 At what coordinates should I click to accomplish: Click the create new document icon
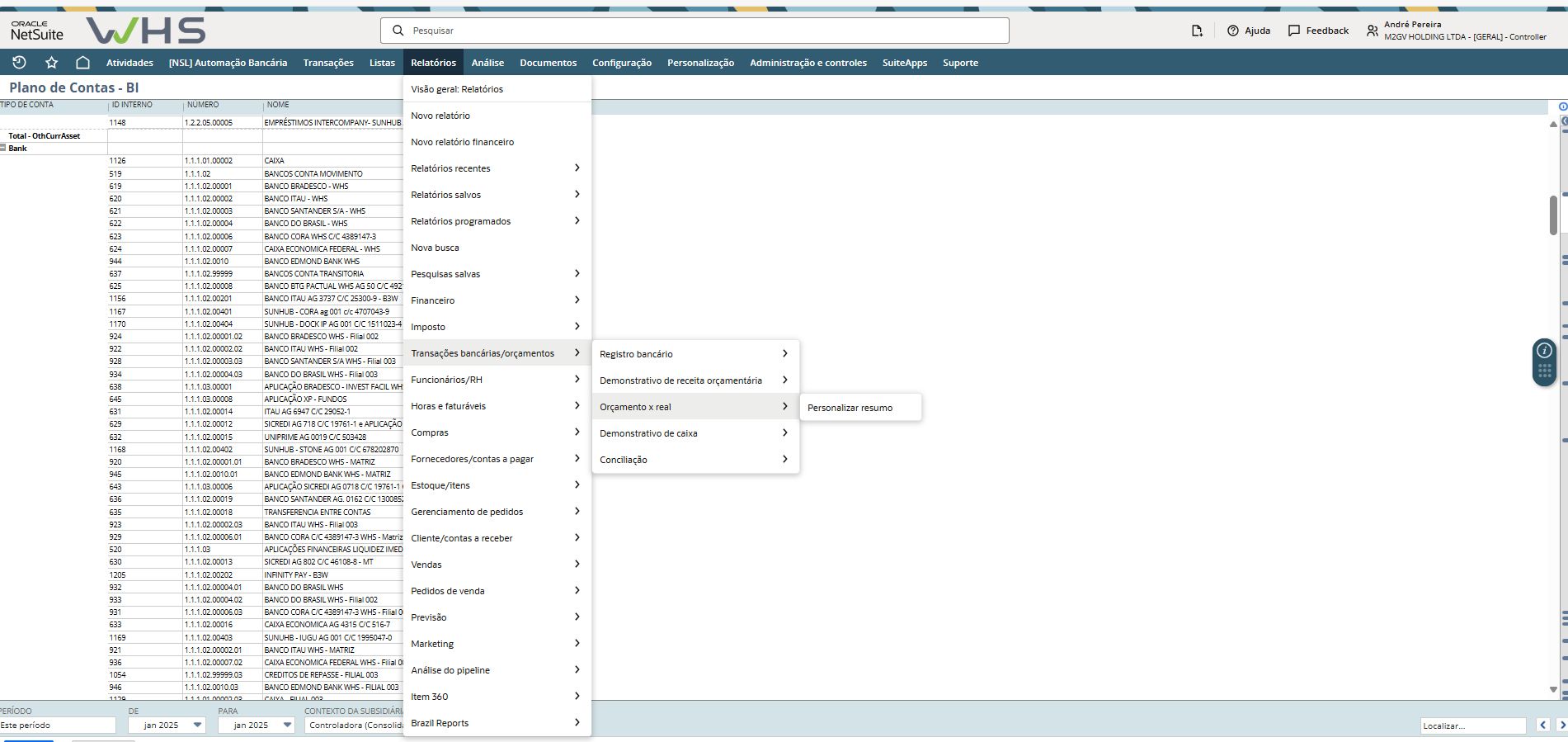pos(1197,31)
